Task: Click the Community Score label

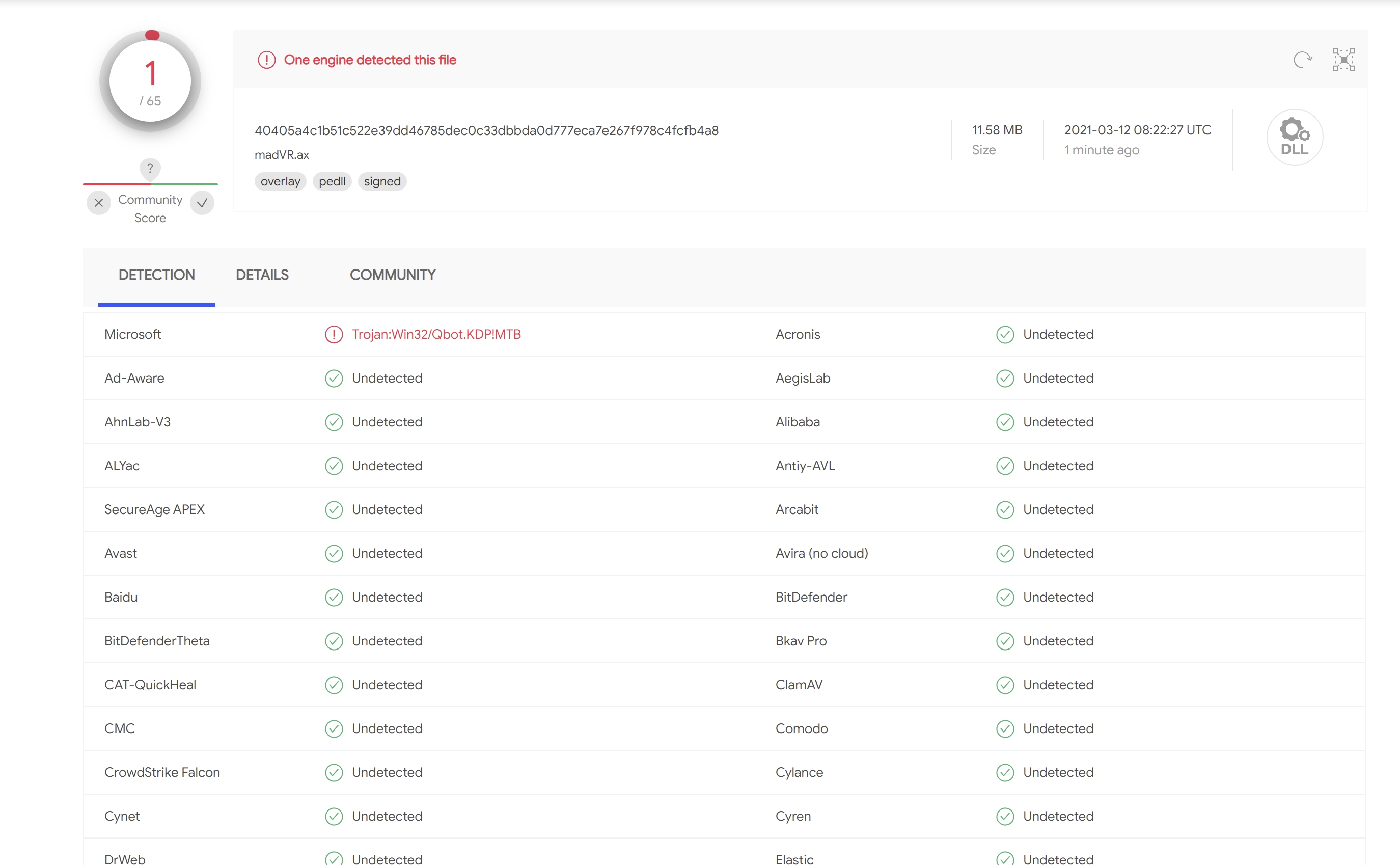Action: [x=150, y=209]
